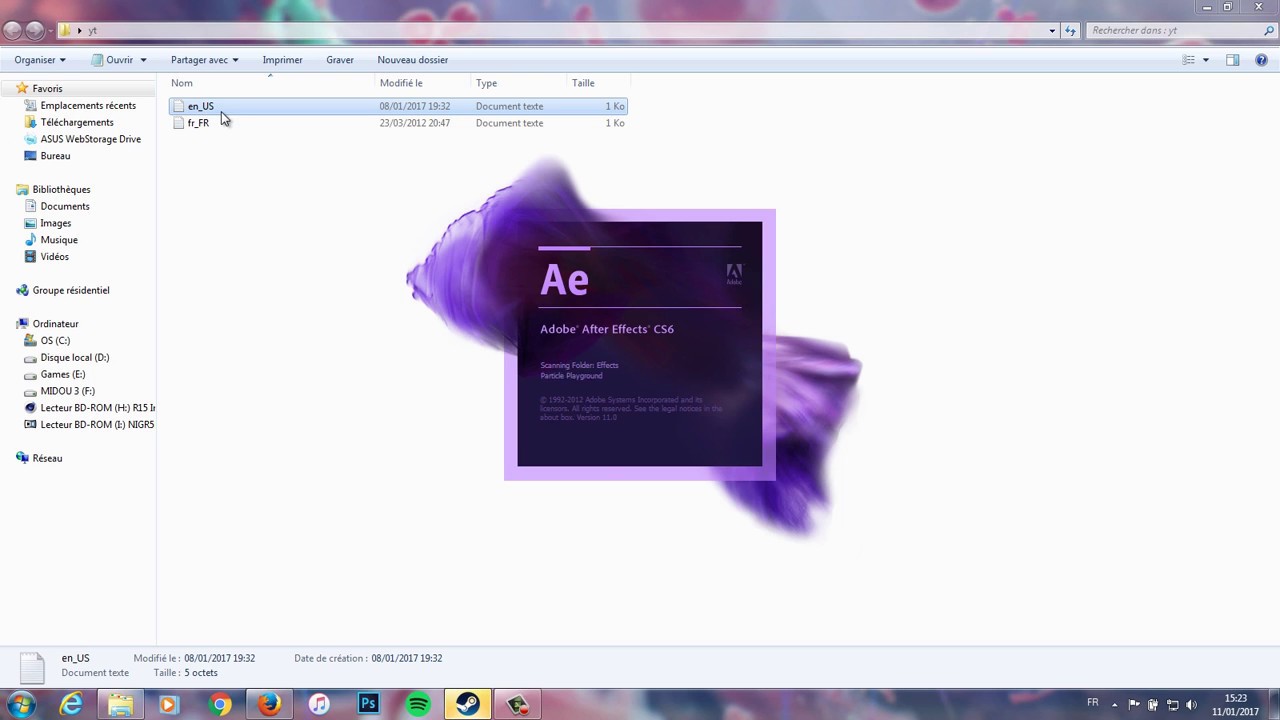This screenshot has width=1280, height=720.
Task: Select Bibliothèques in the navigation pane
Action: pos(61,190)
